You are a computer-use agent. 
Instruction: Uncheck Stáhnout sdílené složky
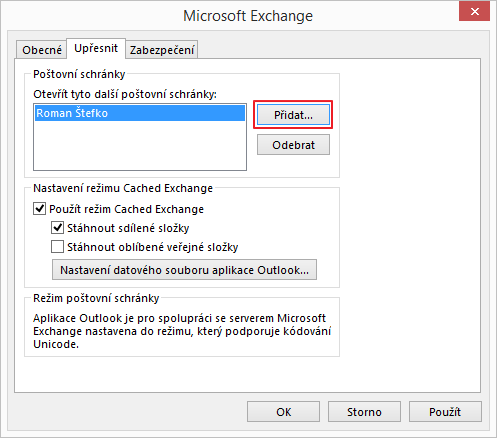tap(57, 228)
